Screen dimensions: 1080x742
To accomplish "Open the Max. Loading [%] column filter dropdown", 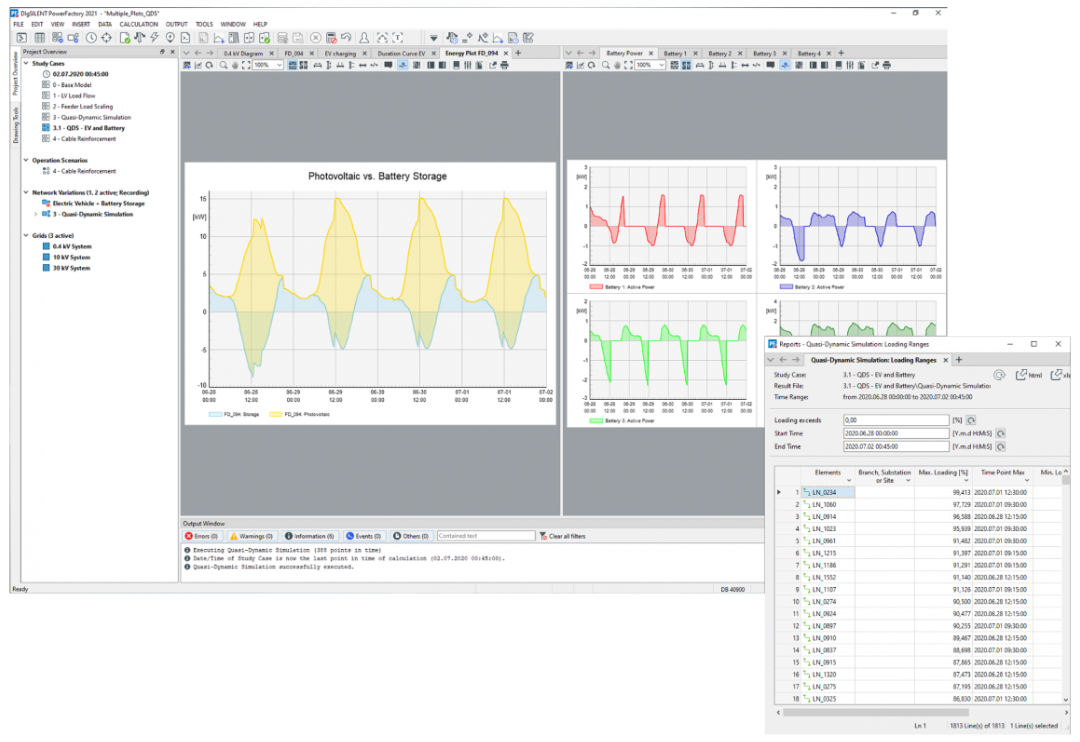I will pyautogui.click(x=966, y=481).
